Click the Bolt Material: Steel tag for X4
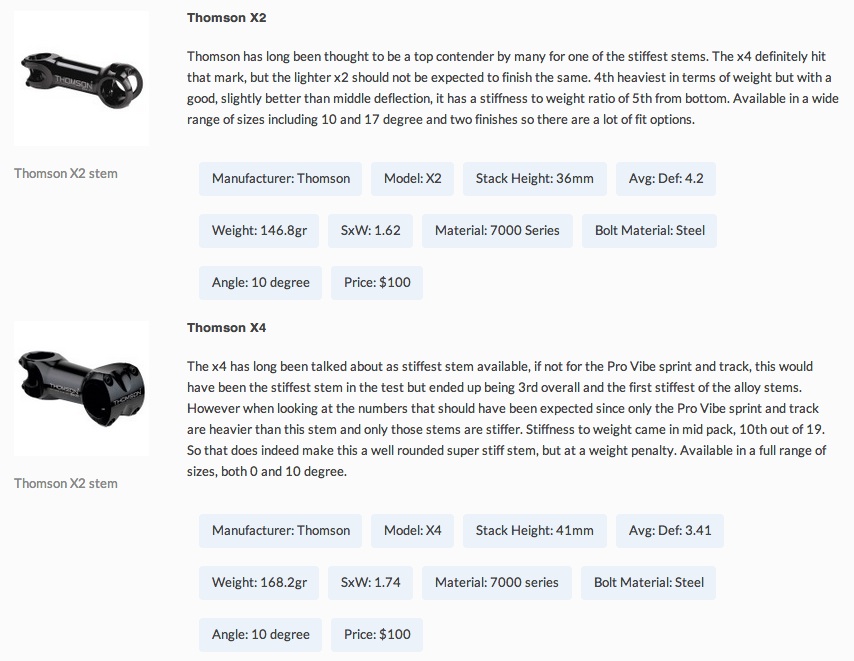This screenshot has width=854, height=661. [x=649, y=583]
